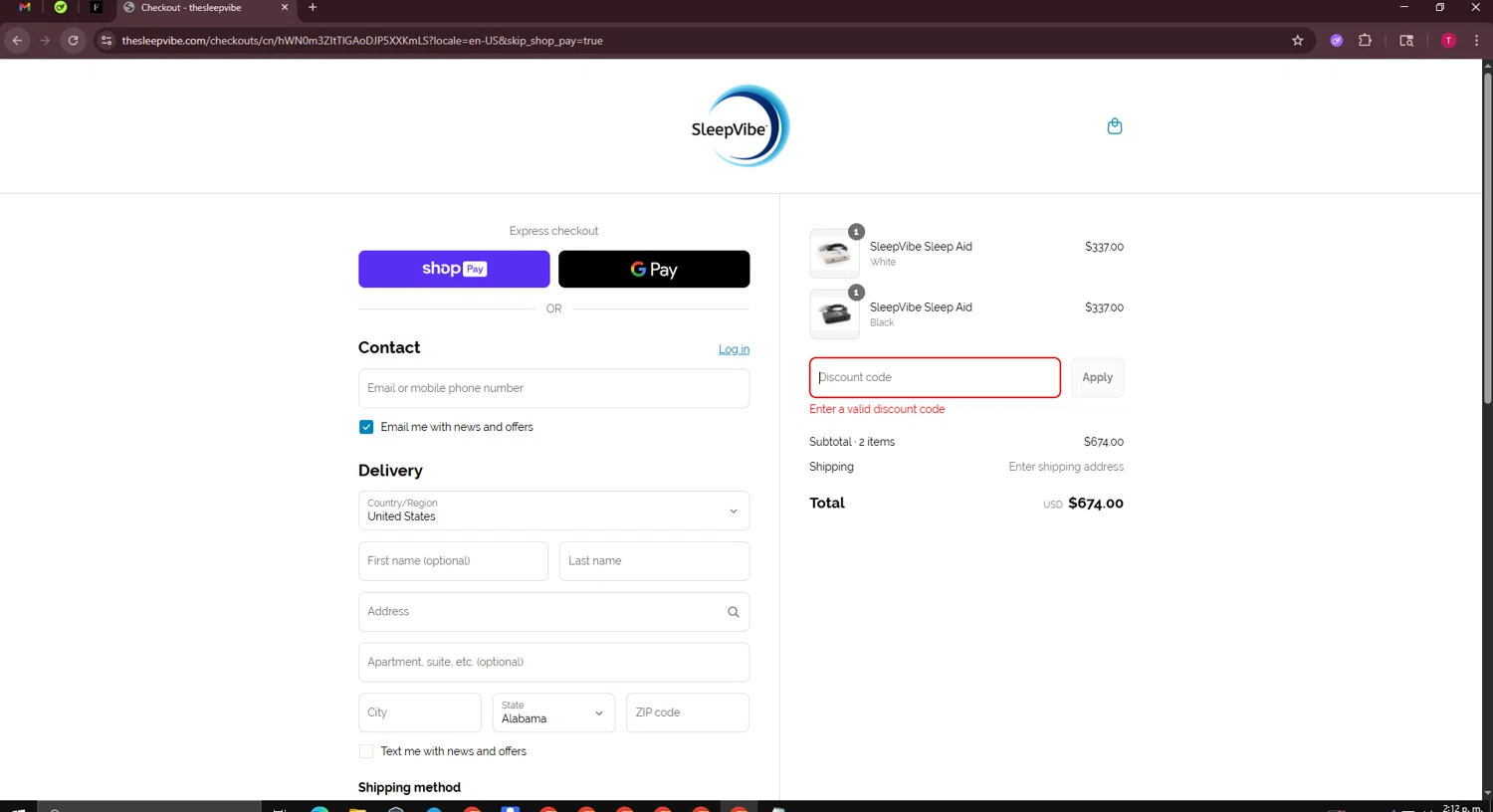Click the white SleepVibe Sleep Aid thumbnail
This screenshot has width=1493, height=812.
835,254
